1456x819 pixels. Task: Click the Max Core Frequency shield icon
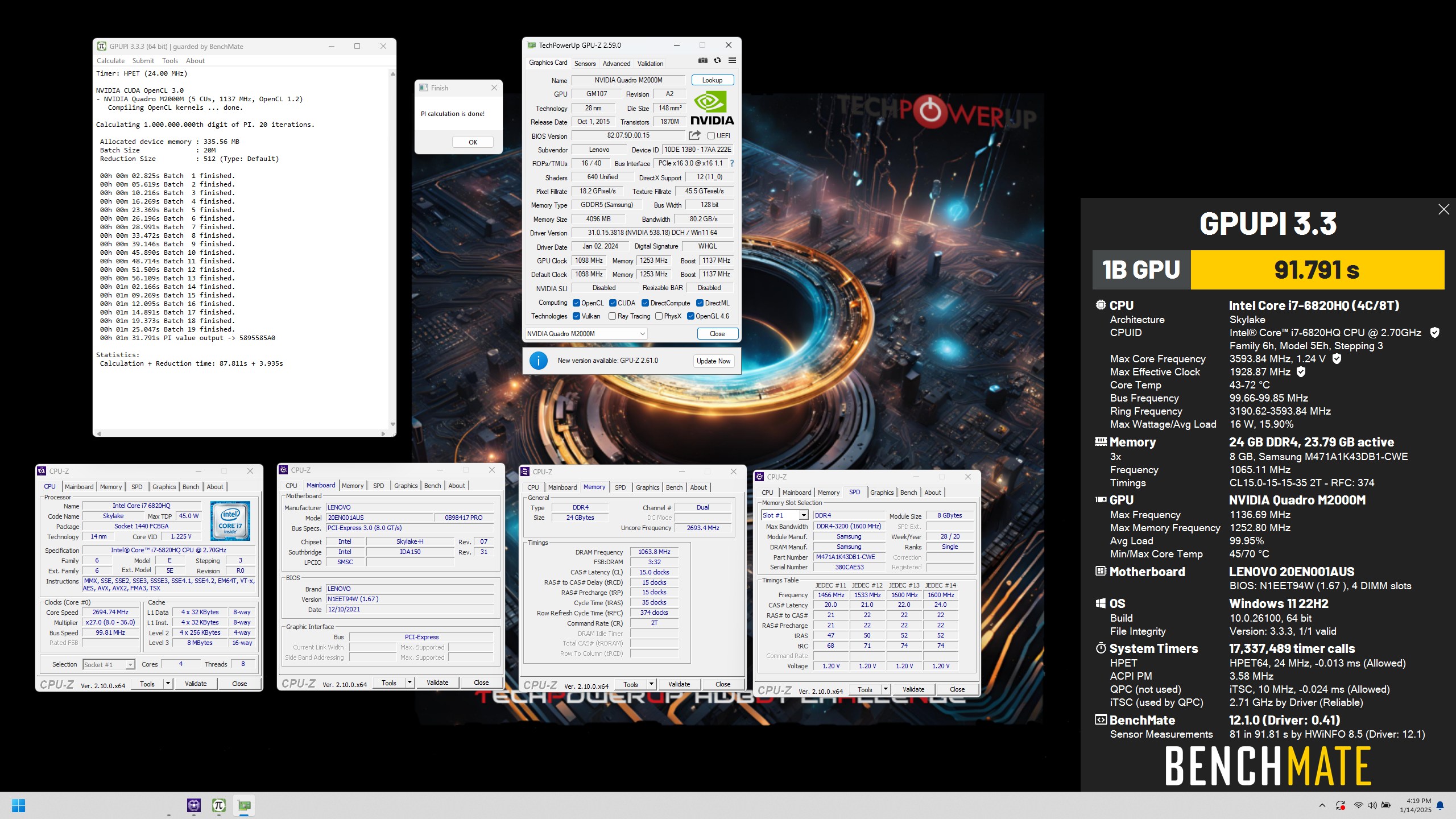coord(1337,359)
